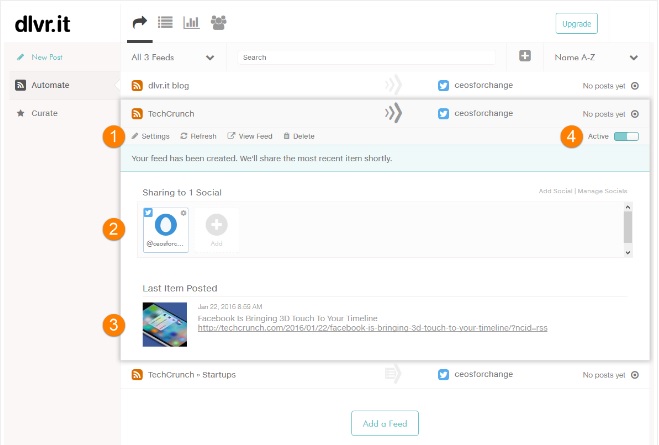
Task: Click status circle icon on TechCrunch Startups row
Action: (635, 375)
